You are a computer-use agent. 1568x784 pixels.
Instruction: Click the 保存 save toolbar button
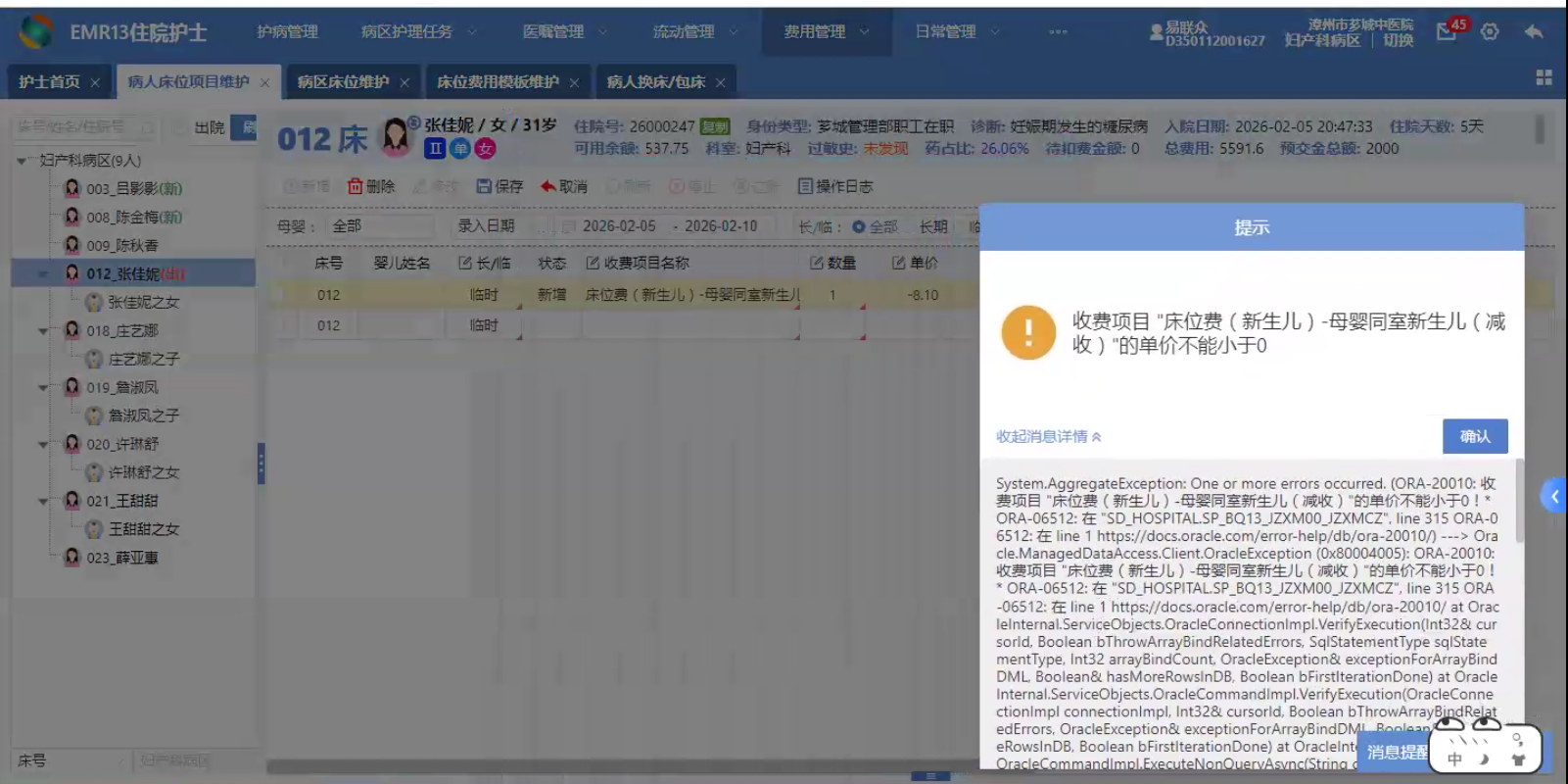point(499,186)
